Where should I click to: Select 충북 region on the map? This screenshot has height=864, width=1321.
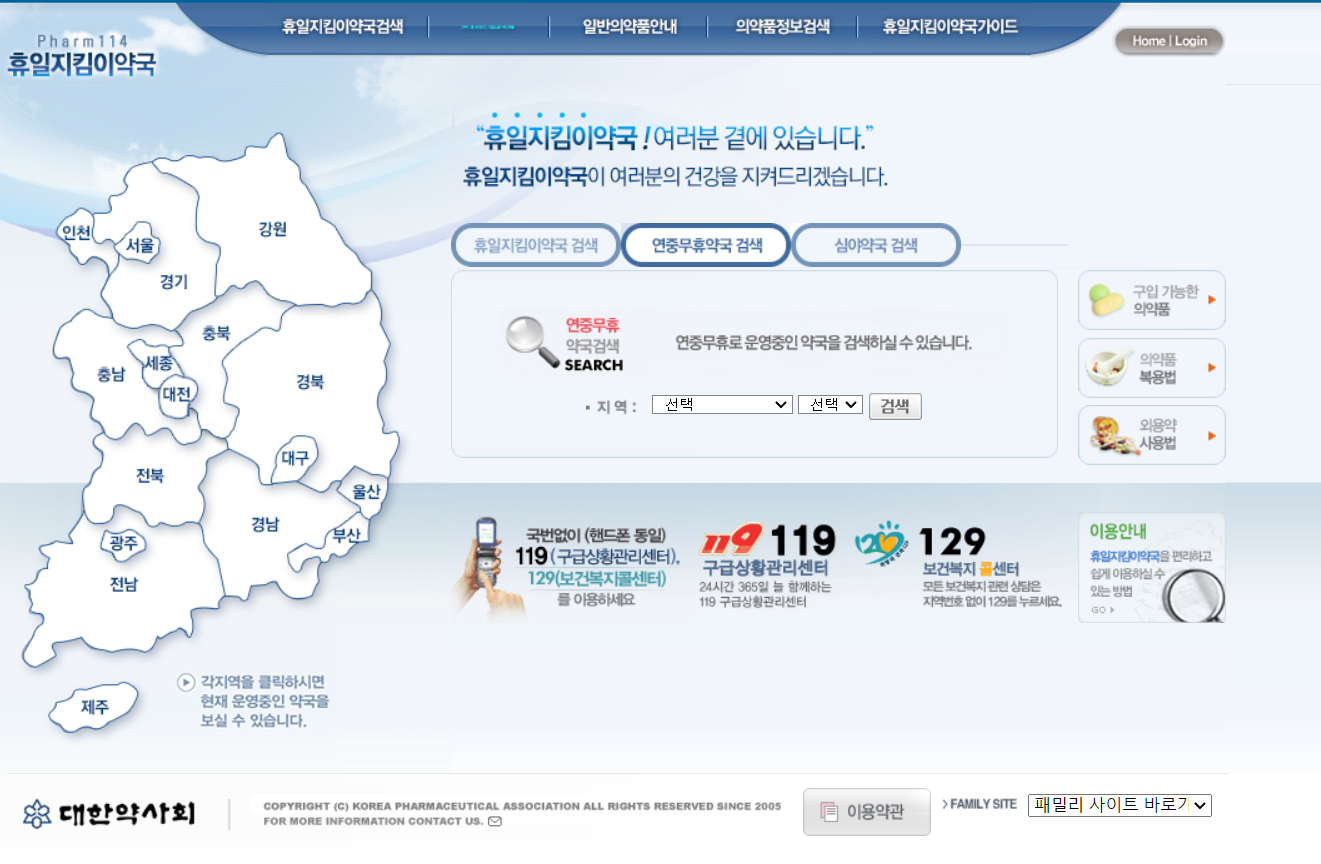coord(216,332)
